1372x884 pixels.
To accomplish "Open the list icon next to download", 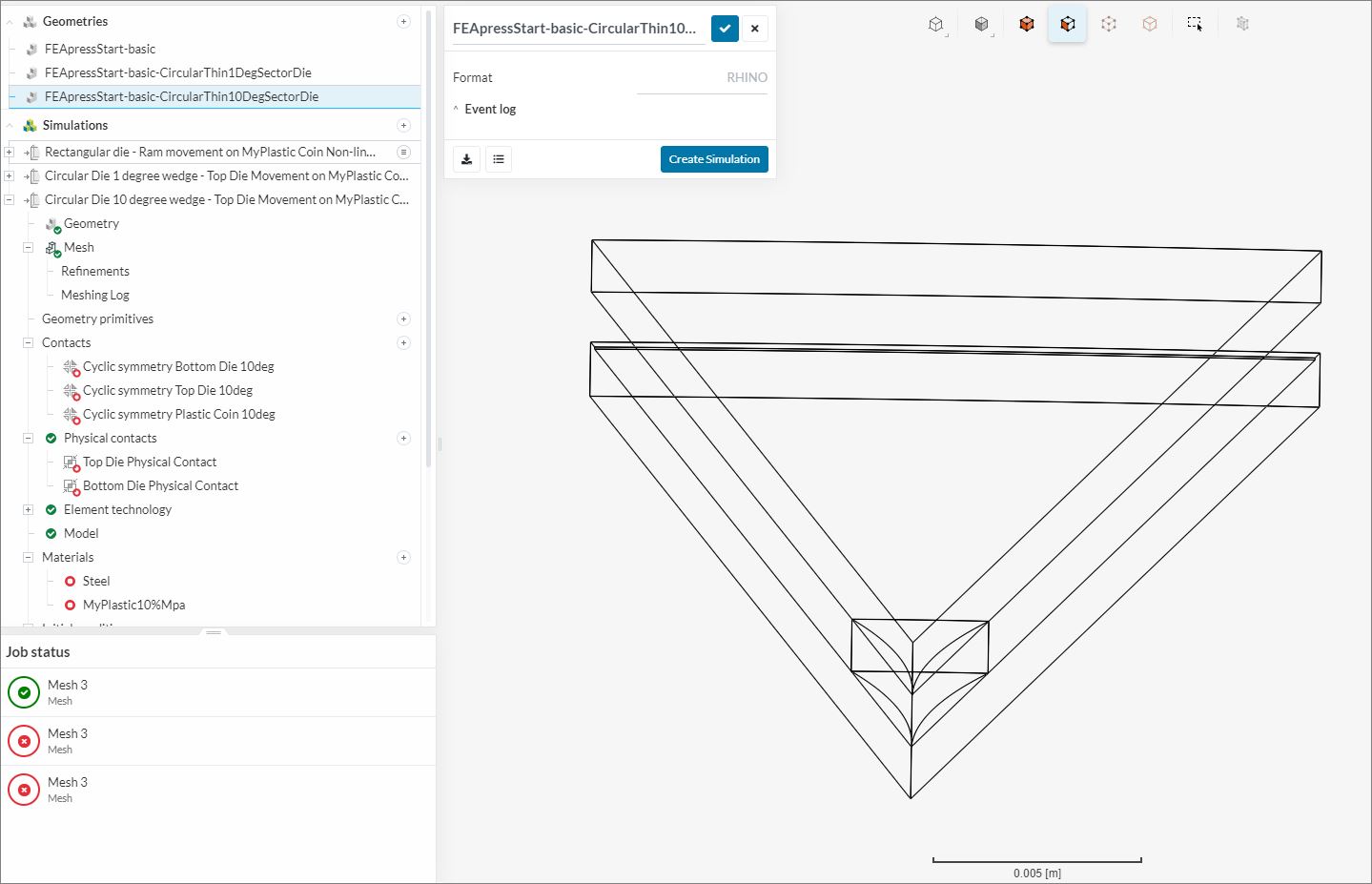I will coord(499,159).
